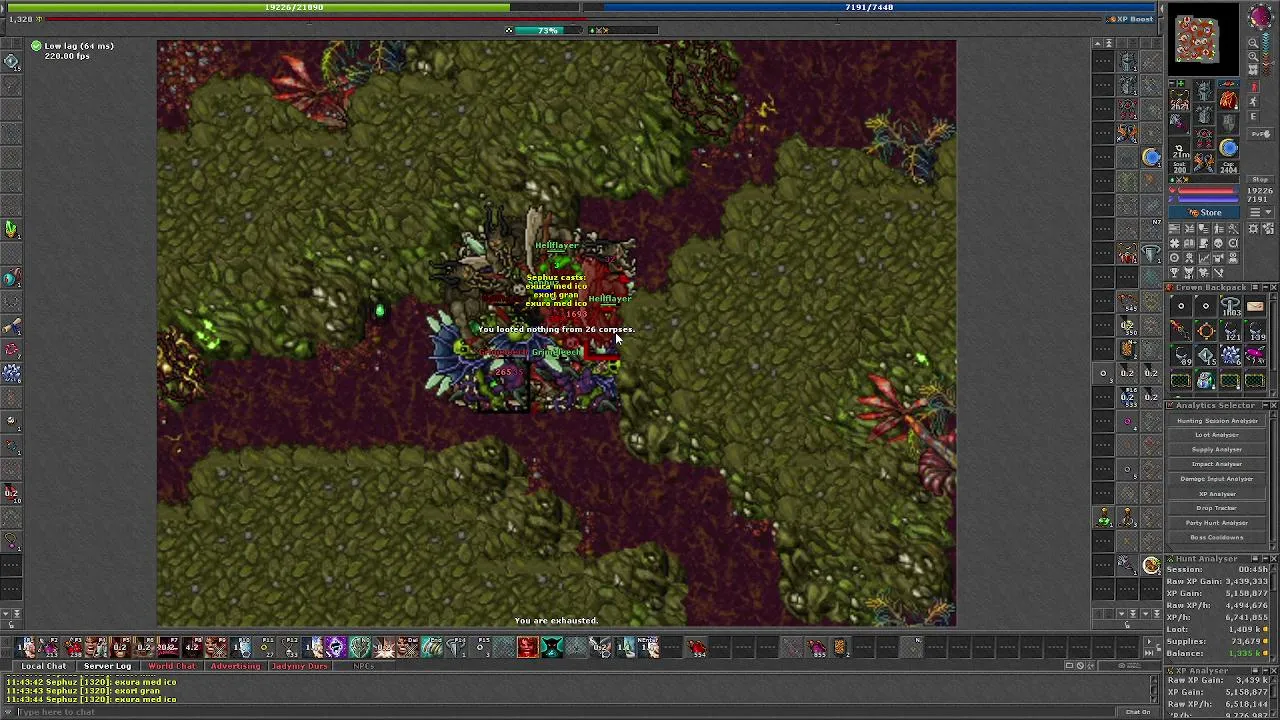Screen dimensions: 1280x720
Task: Click the compass rose above the minimap
Action: 1259,17
